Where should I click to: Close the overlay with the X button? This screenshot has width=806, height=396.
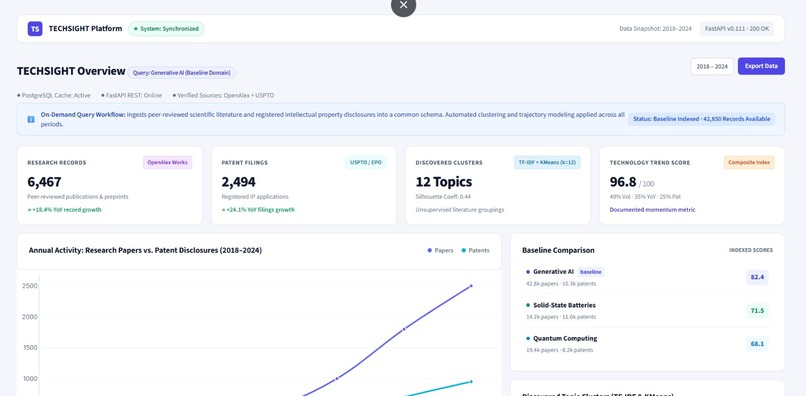404,5
